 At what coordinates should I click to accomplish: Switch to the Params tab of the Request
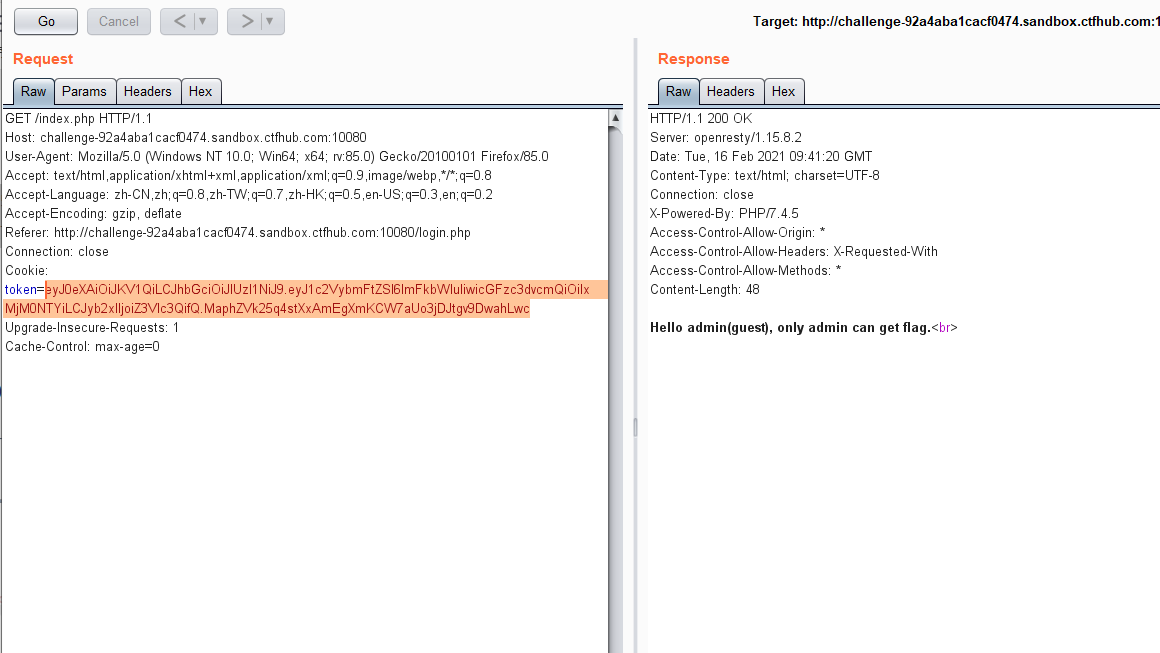click(84, 91)
